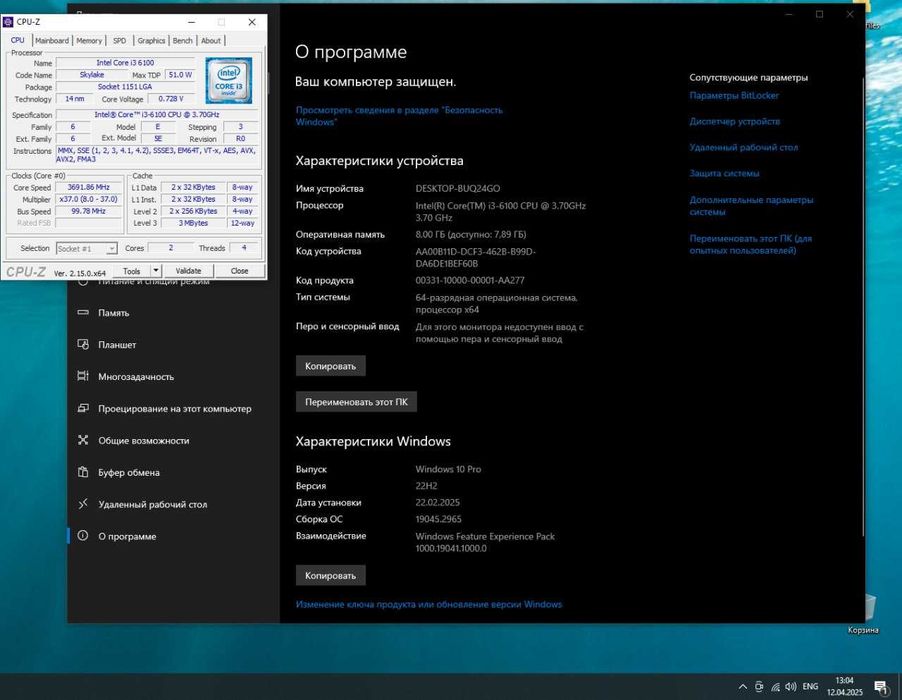This screenshot has height=700, width=902.
Task: Click the CPU-Z title bar app icon
Action: 8,22
